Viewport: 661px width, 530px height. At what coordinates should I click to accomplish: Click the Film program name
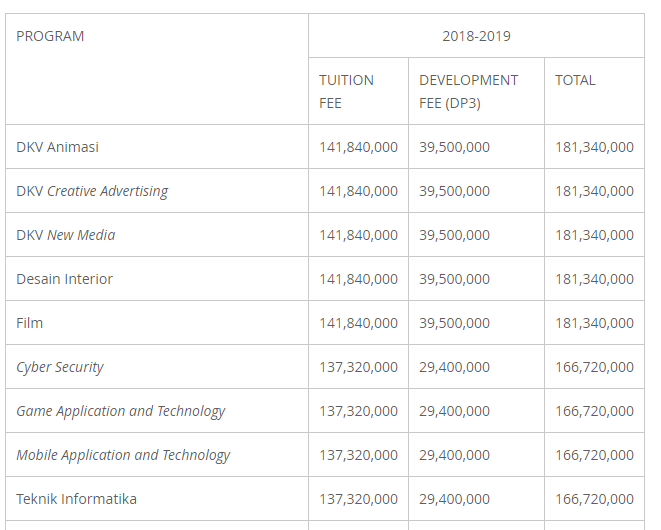pos(30,323)
